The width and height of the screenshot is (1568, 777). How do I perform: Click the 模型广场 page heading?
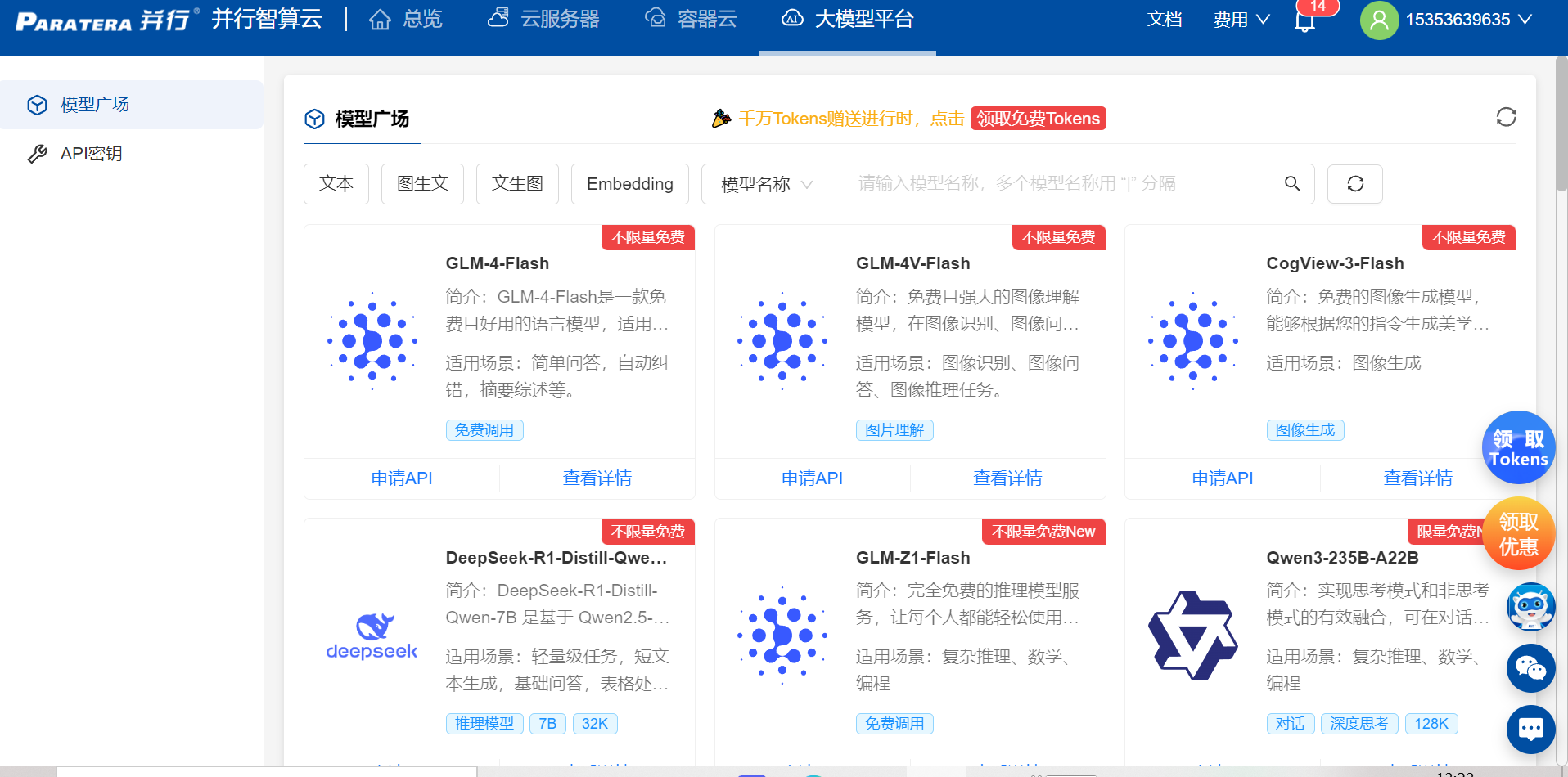(x=372, y=119)
